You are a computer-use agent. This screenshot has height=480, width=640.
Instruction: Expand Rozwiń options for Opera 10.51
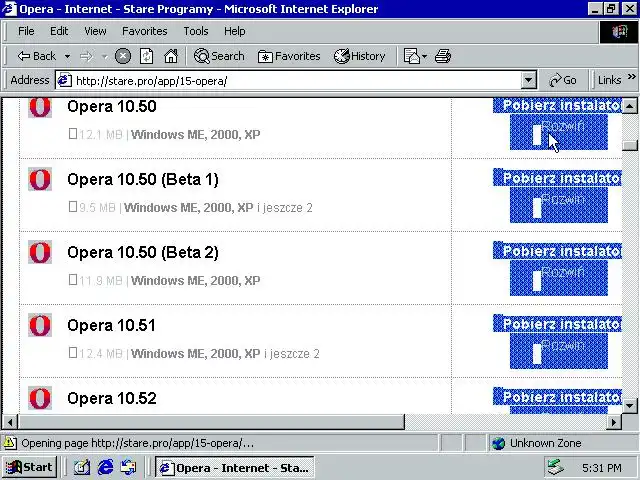559,351
